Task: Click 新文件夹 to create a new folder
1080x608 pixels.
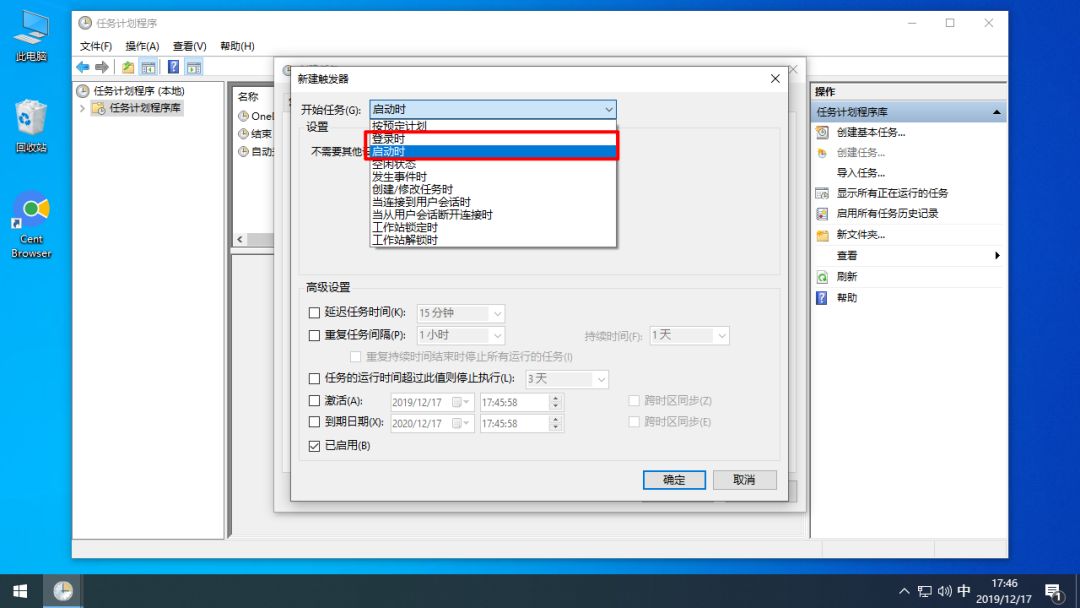Action: 862,234
